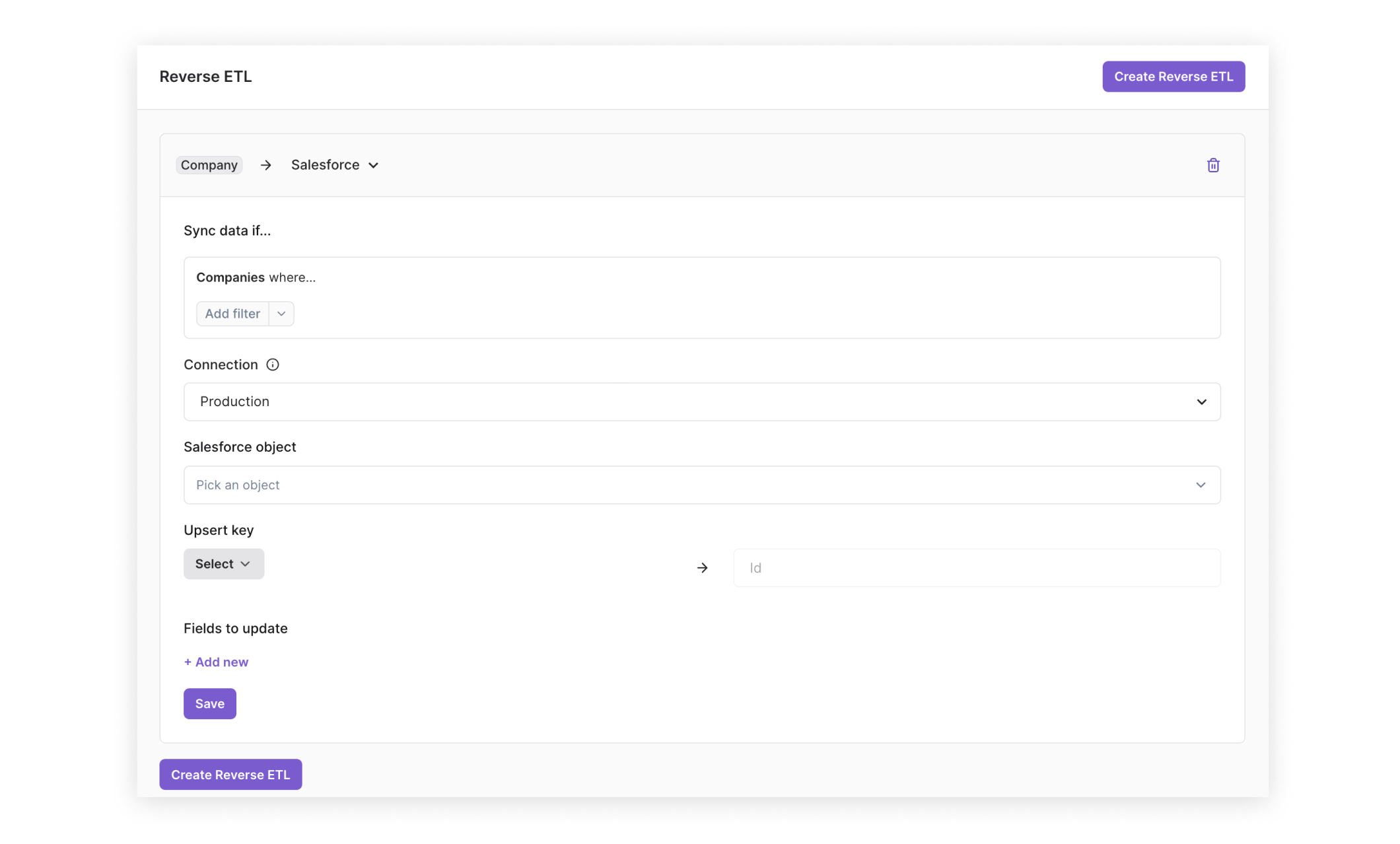The height and width of the screenshot is (844, 1400).
Task: Click chevron on Production connection field
Action: point(1201,402)
